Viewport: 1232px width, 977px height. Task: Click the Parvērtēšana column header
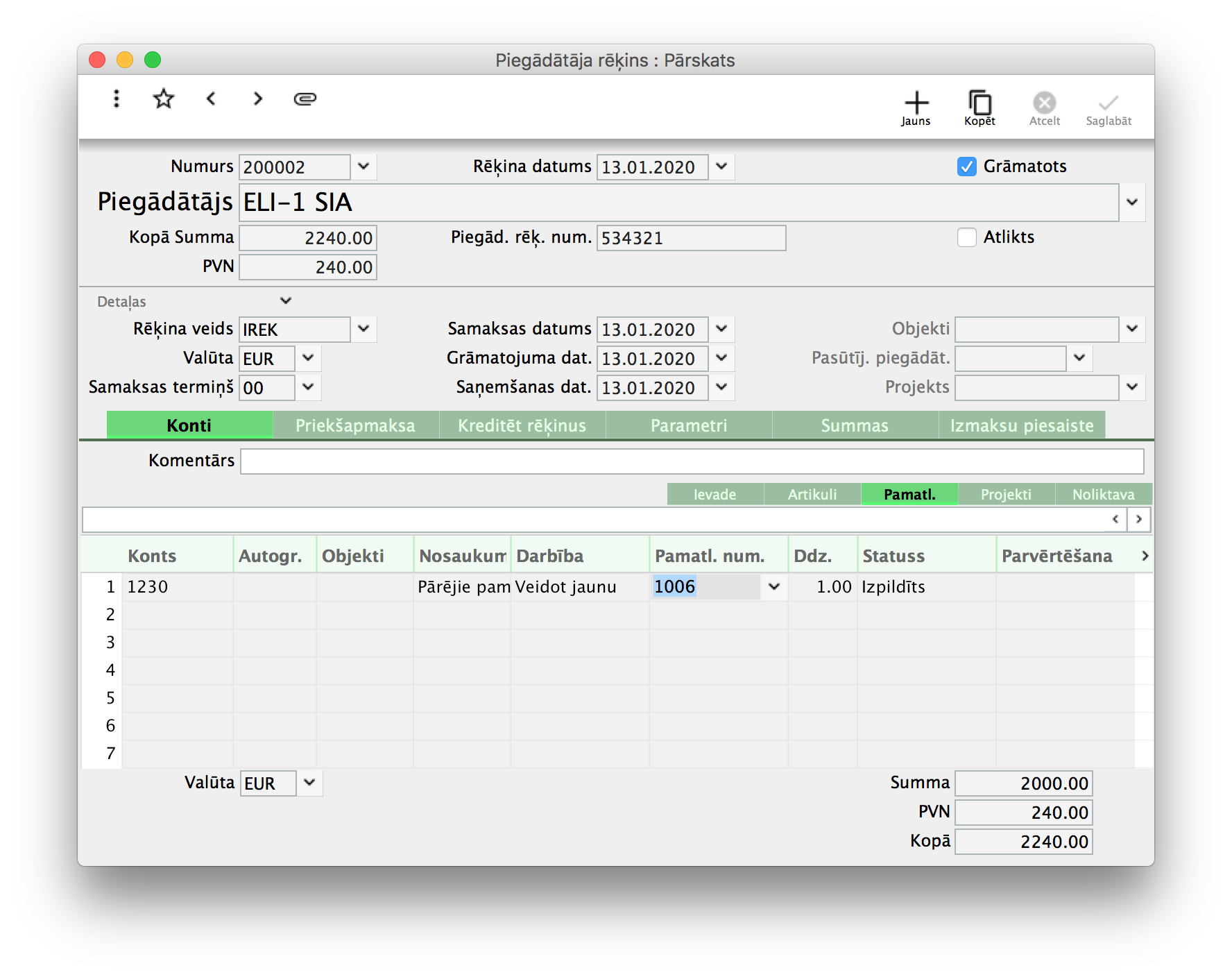point(1056,556)
